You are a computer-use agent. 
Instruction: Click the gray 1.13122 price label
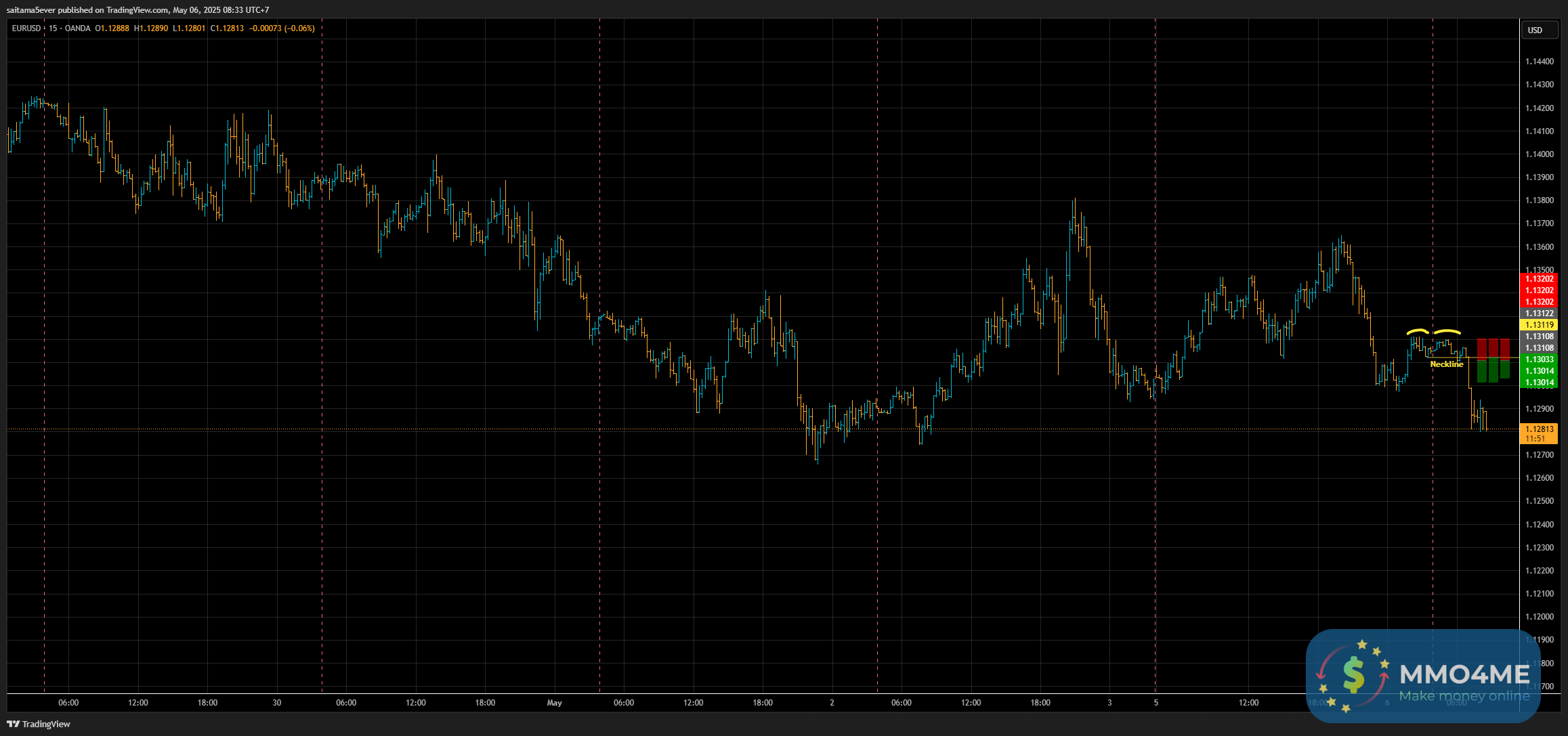pos(1539,313)
